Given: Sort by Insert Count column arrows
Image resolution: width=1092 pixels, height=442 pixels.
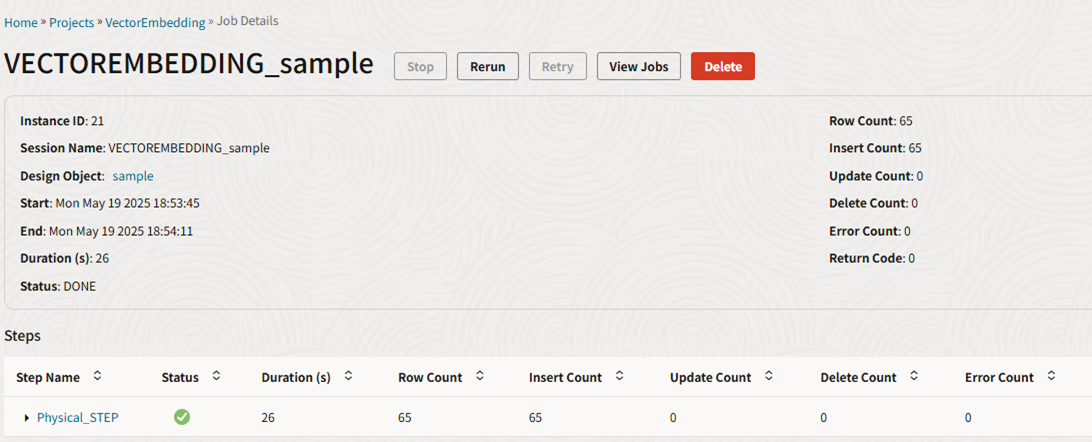Looking at the screenshot, I should pyautogui.click(x=619, y=377).
